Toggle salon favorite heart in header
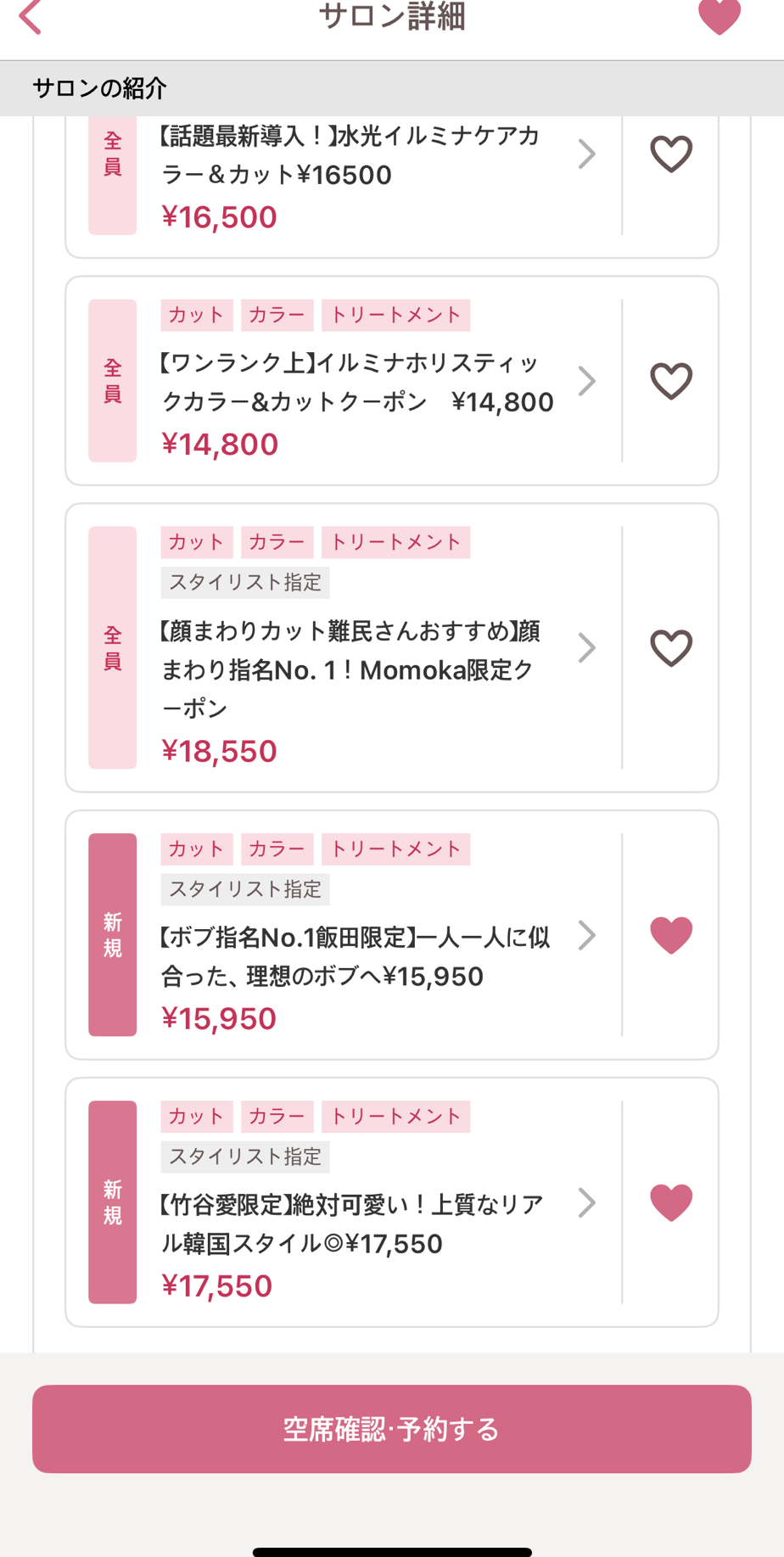Viewport: 784px width, 1557px height. pyautogui.click(x=719, y=17)
